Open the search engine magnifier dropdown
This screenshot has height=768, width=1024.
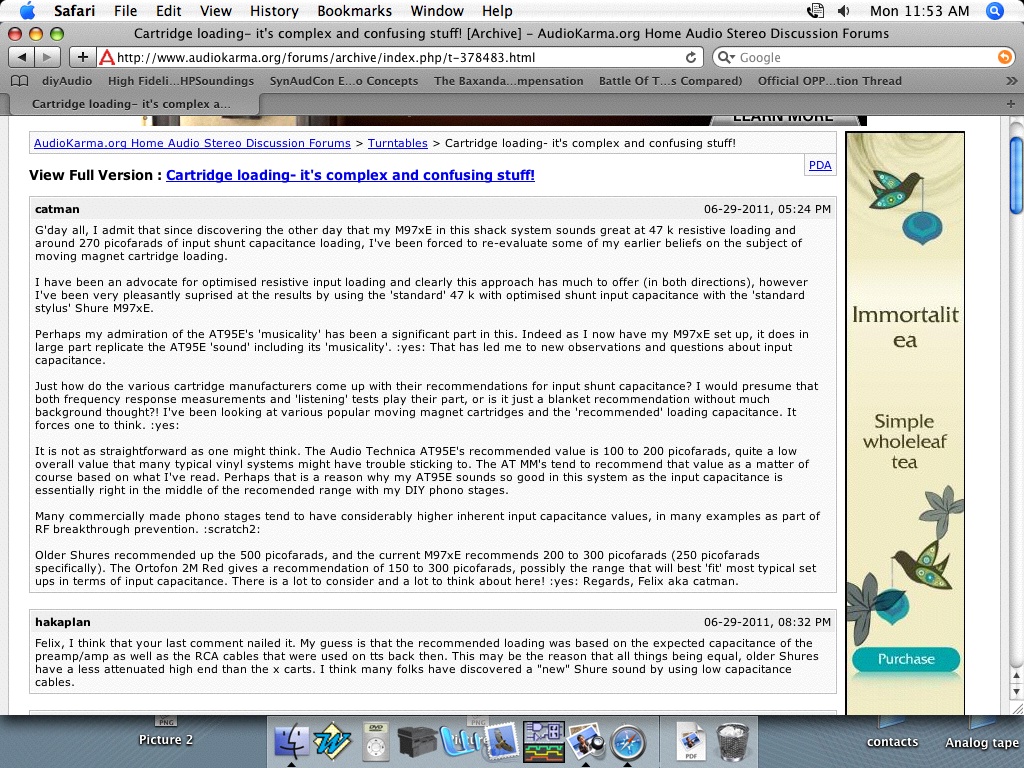(726, 57)
